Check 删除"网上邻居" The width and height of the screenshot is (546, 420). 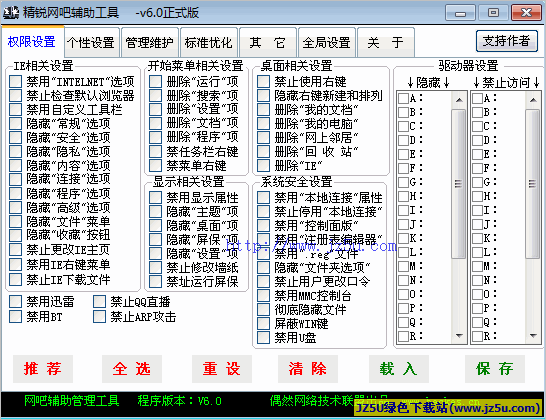tap(264, 138)
